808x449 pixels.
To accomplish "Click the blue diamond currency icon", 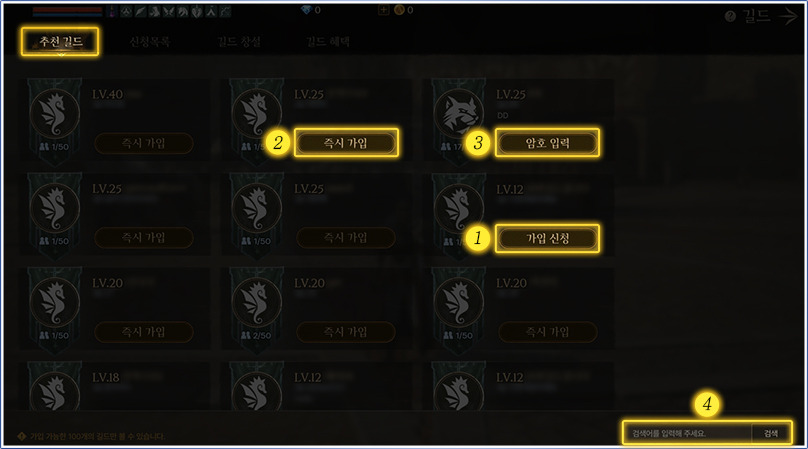I will (x=306, y=10).
